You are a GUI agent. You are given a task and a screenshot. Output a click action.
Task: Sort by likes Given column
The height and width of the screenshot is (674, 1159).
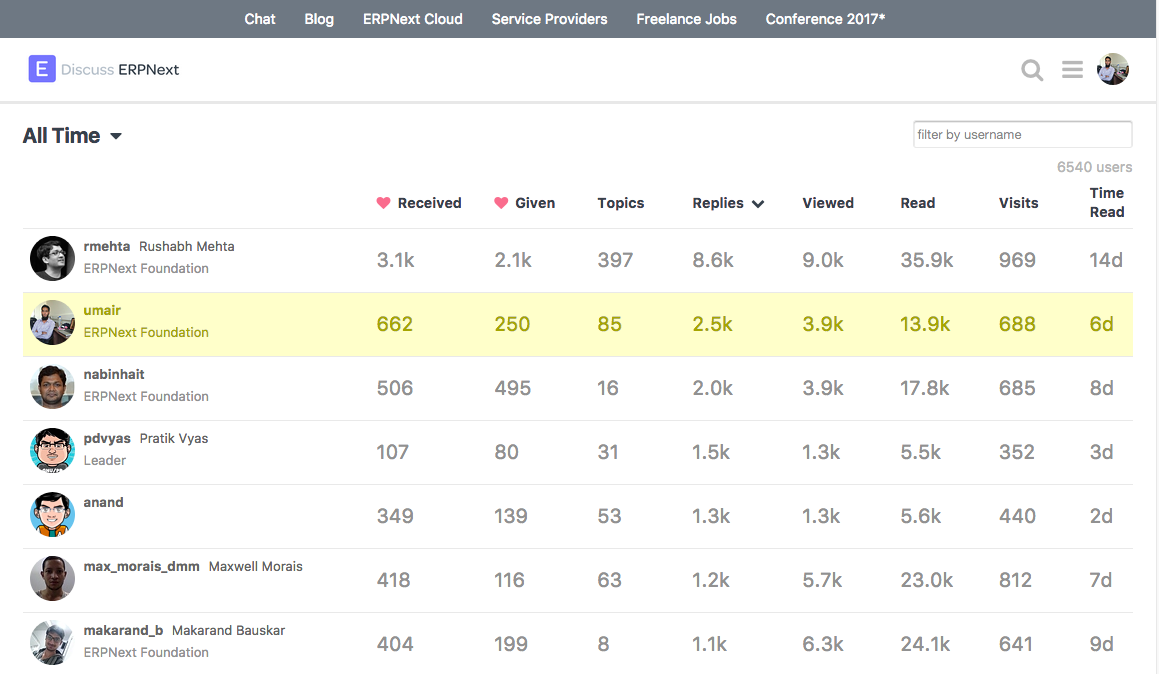(524, 203)
